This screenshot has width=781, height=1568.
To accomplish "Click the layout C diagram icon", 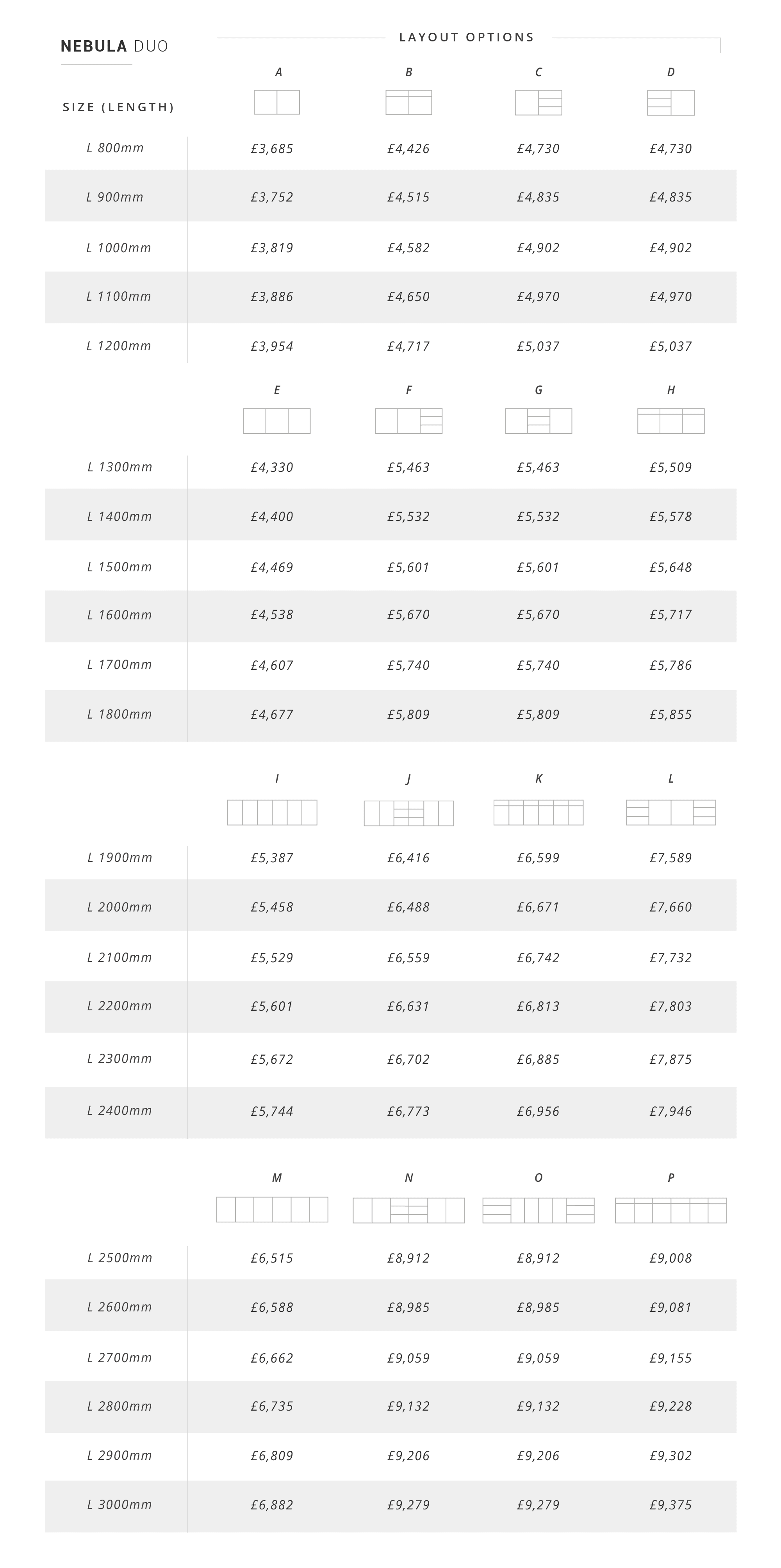I will (x=538, y=102).
